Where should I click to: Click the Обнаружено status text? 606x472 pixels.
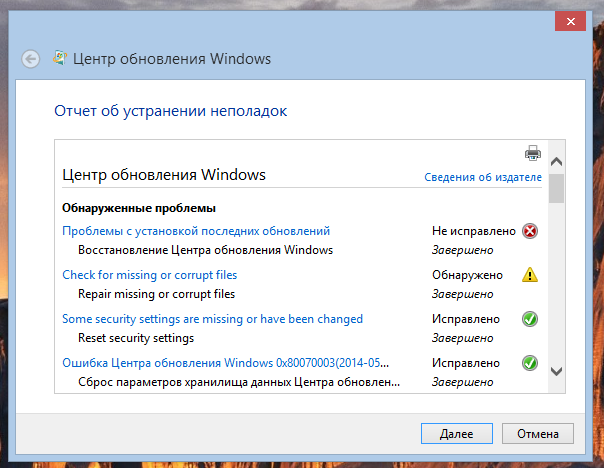tap(467, 275)
